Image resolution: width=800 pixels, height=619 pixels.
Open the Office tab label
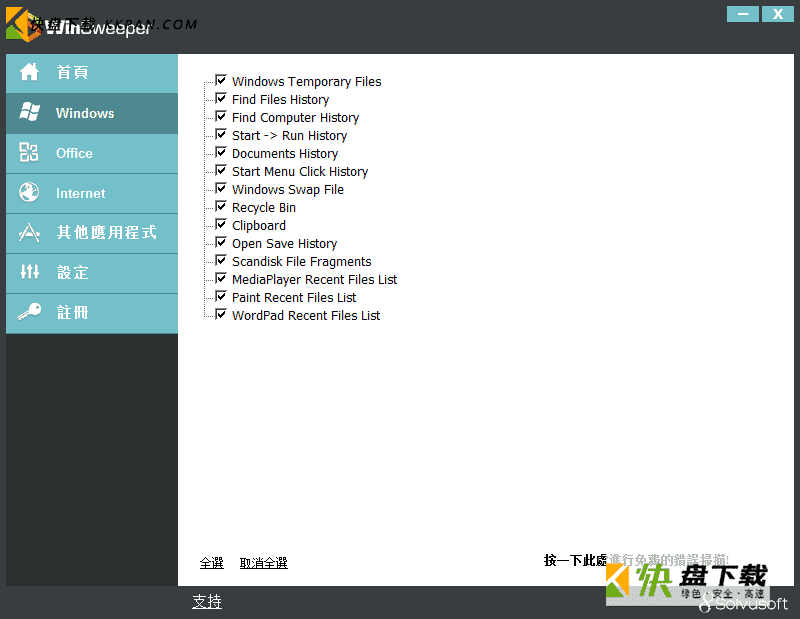74,153
